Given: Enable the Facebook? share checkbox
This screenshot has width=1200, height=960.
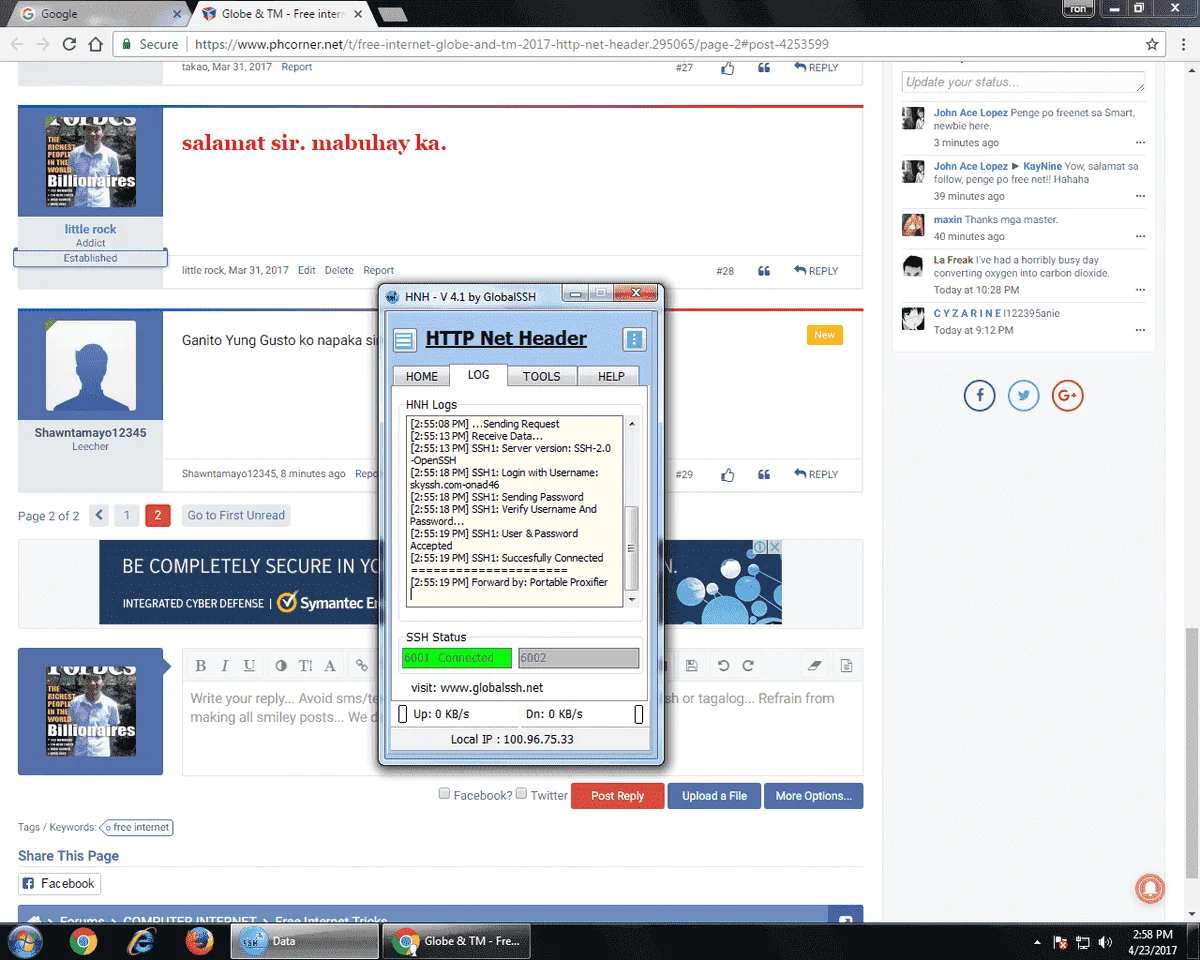Looking at the screenshot, I should coord(444,794).
